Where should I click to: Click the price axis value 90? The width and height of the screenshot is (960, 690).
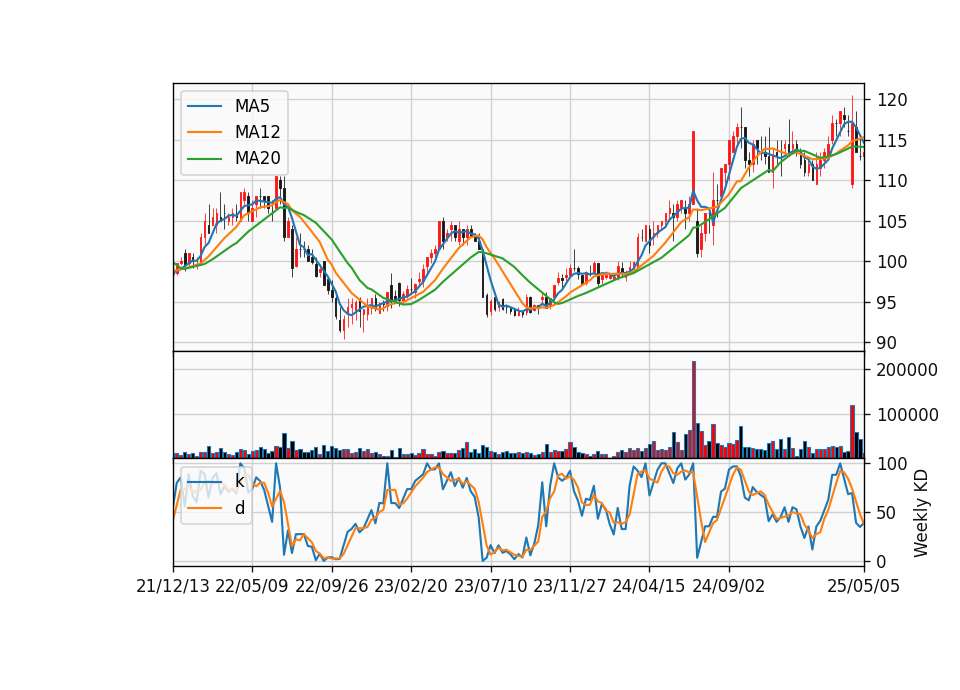(x=887, y=343)
